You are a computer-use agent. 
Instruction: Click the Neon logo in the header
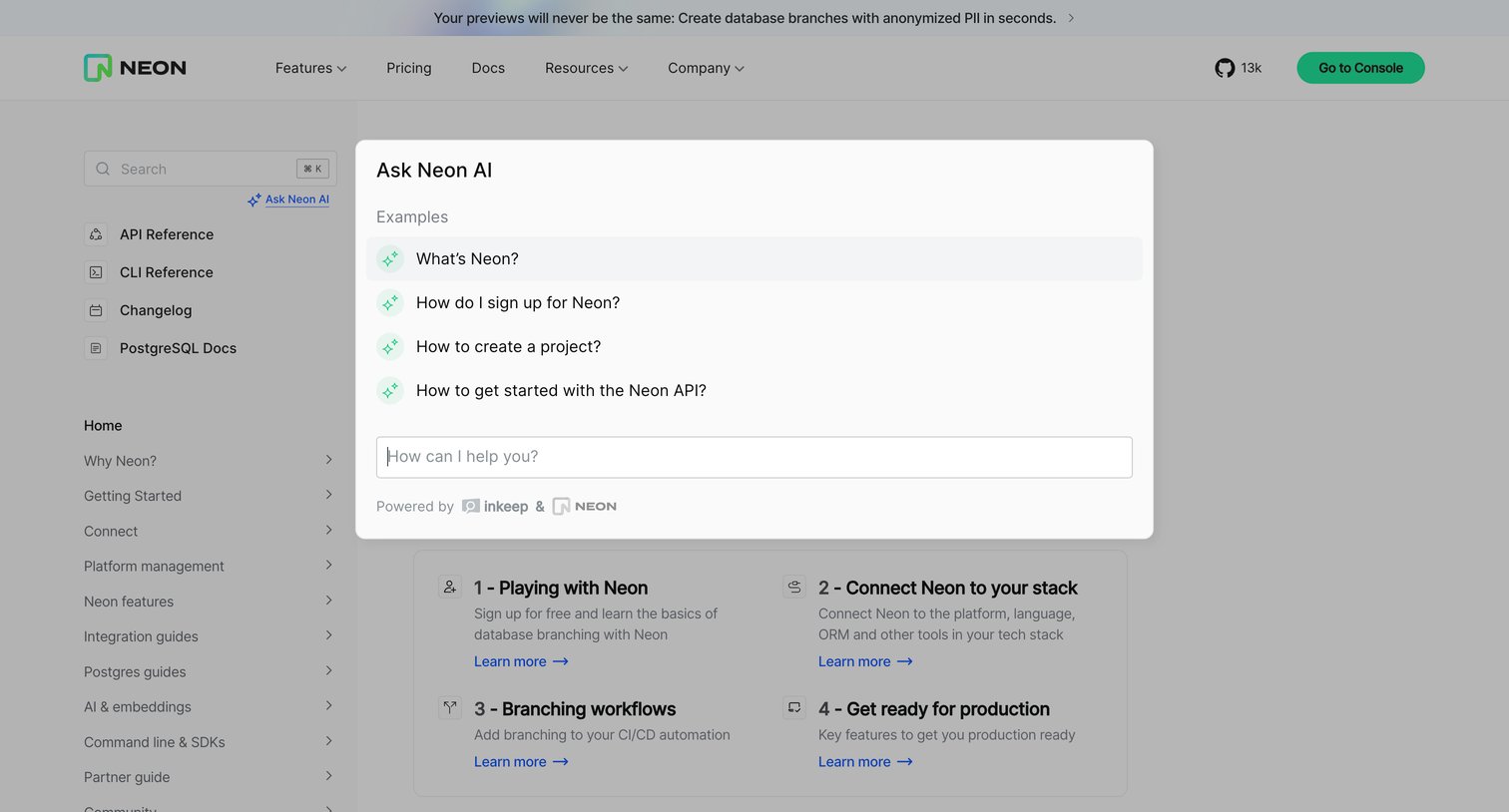click(x=135, y=68)
